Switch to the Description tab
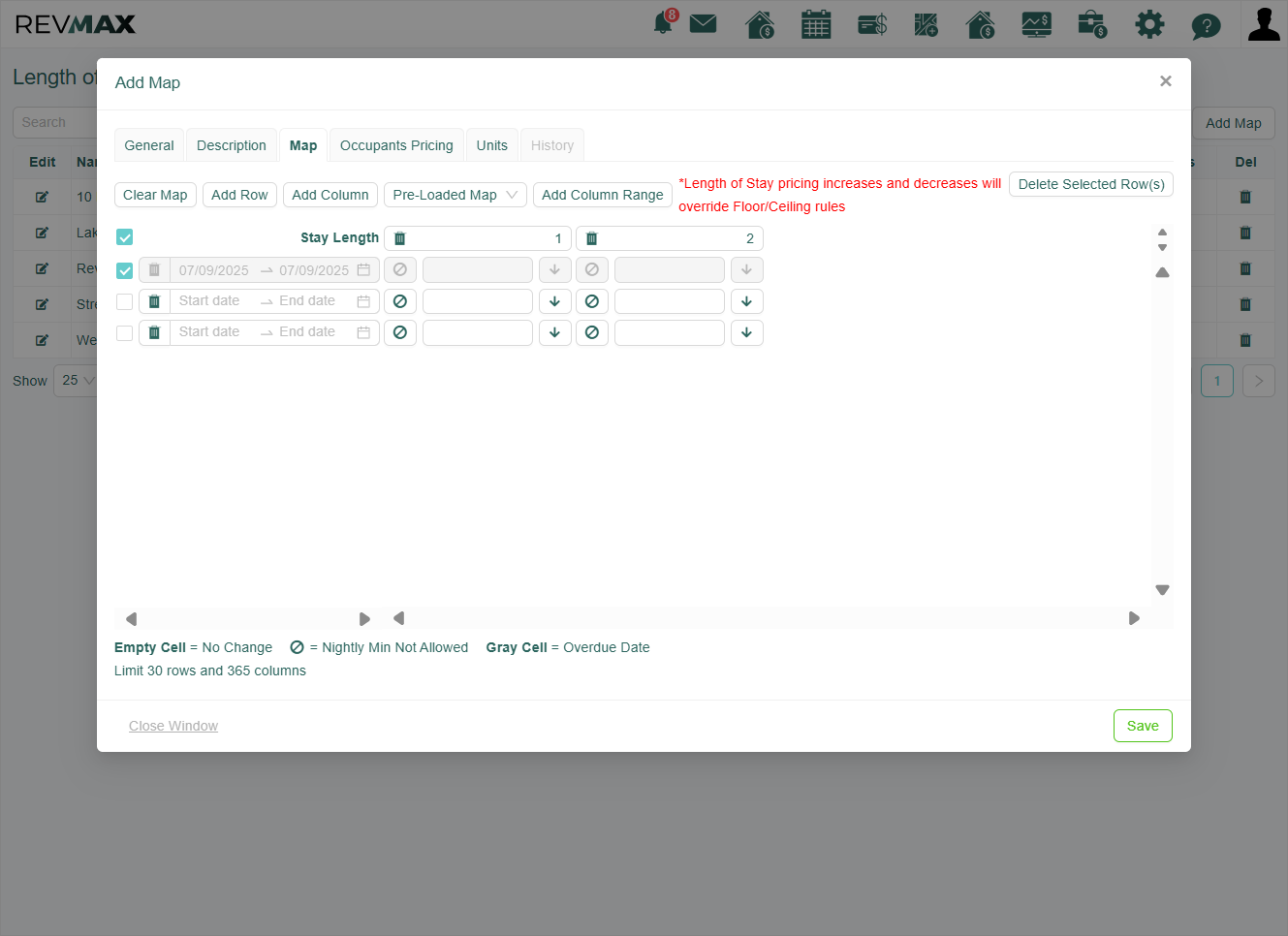This screenshot has height=936, width=1288. (232, 145)
